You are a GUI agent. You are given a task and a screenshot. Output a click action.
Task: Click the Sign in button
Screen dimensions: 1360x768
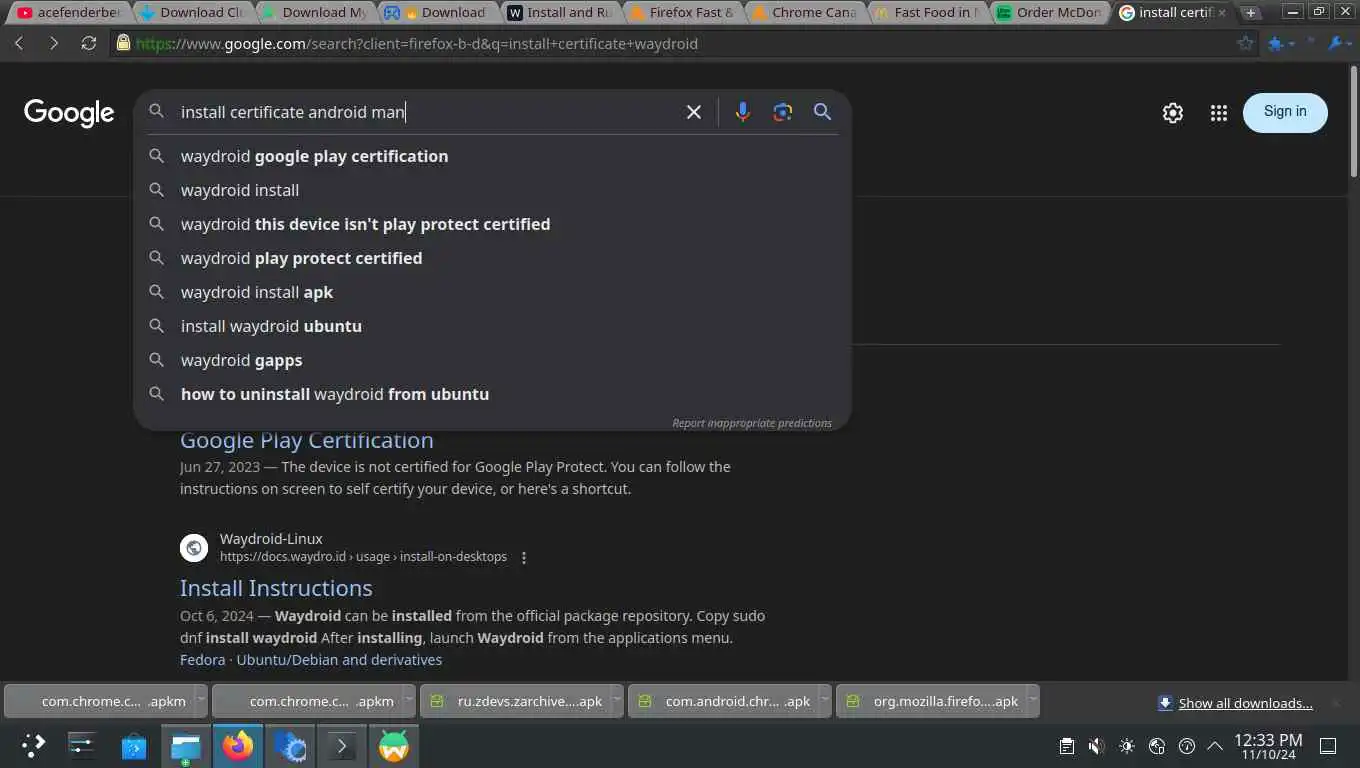1285,112
